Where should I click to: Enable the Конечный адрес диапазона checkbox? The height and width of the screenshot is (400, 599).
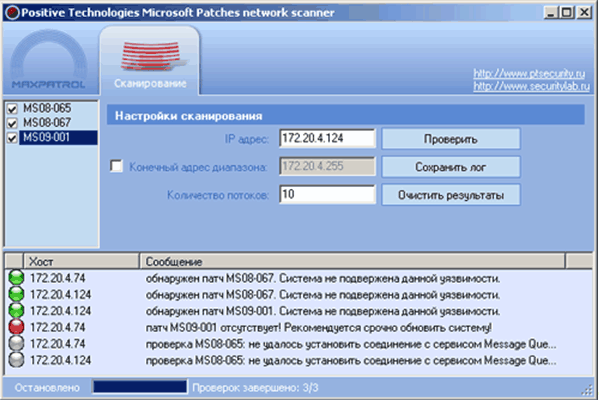pos(117,166)
